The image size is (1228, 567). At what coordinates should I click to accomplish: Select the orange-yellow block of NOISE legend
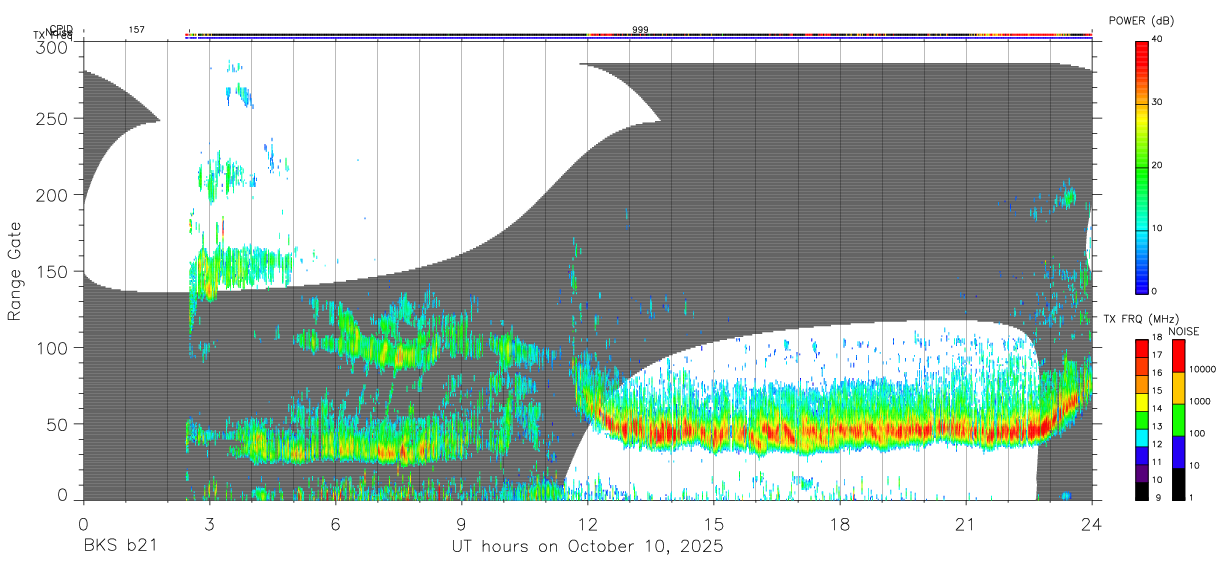[1177, 388]
